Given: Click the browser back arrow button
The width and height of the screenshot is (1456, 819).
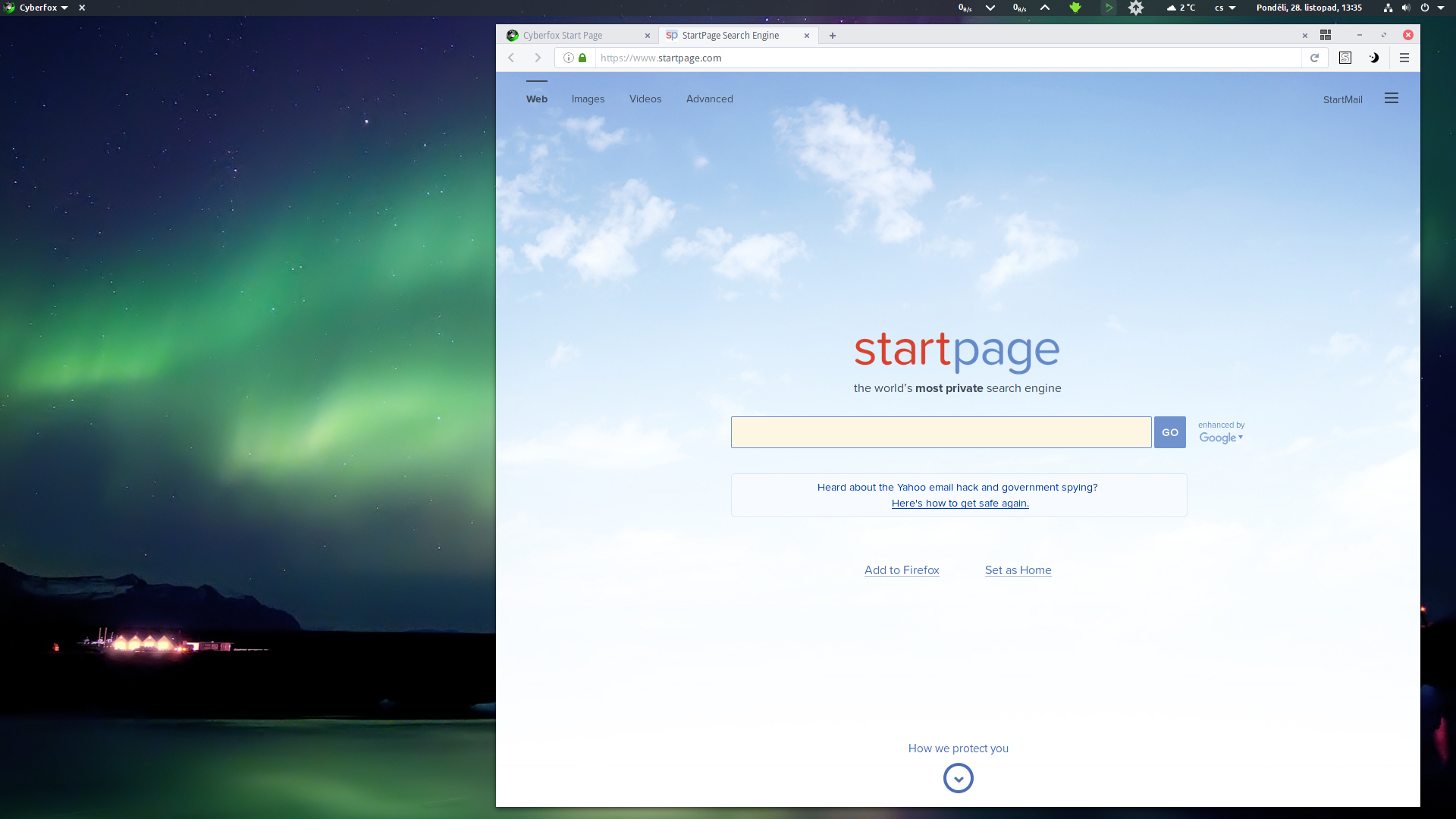Looking at the screenshot, I should click(x=511, y=58).
